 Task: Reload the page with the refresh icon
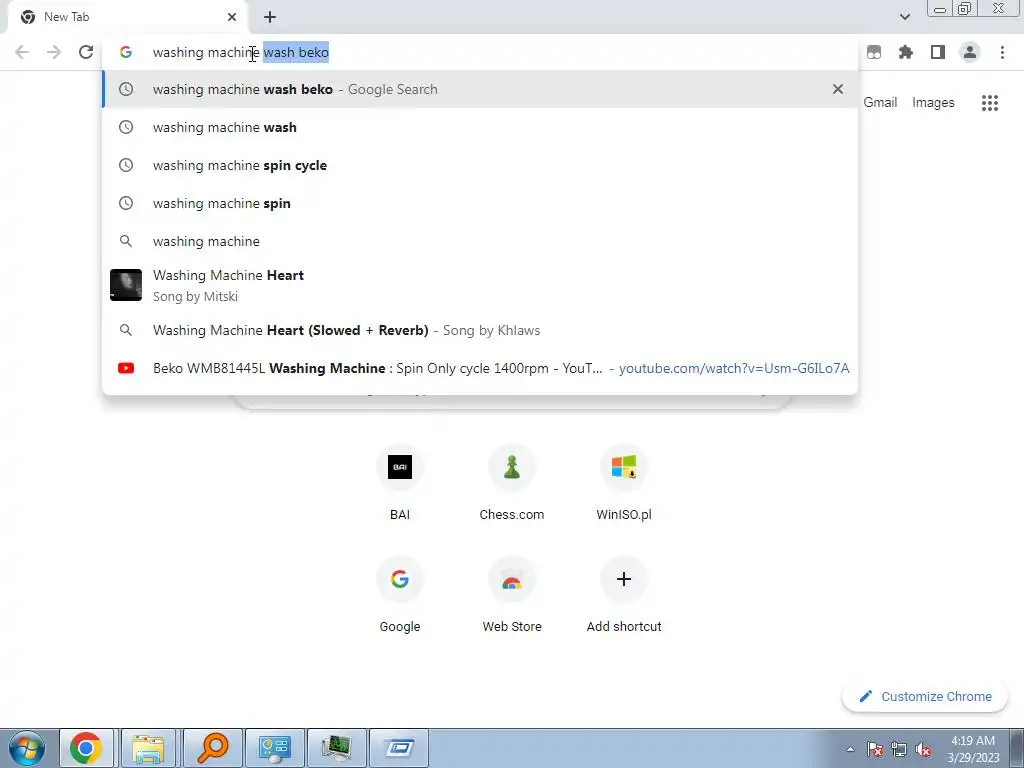point(86,52)
